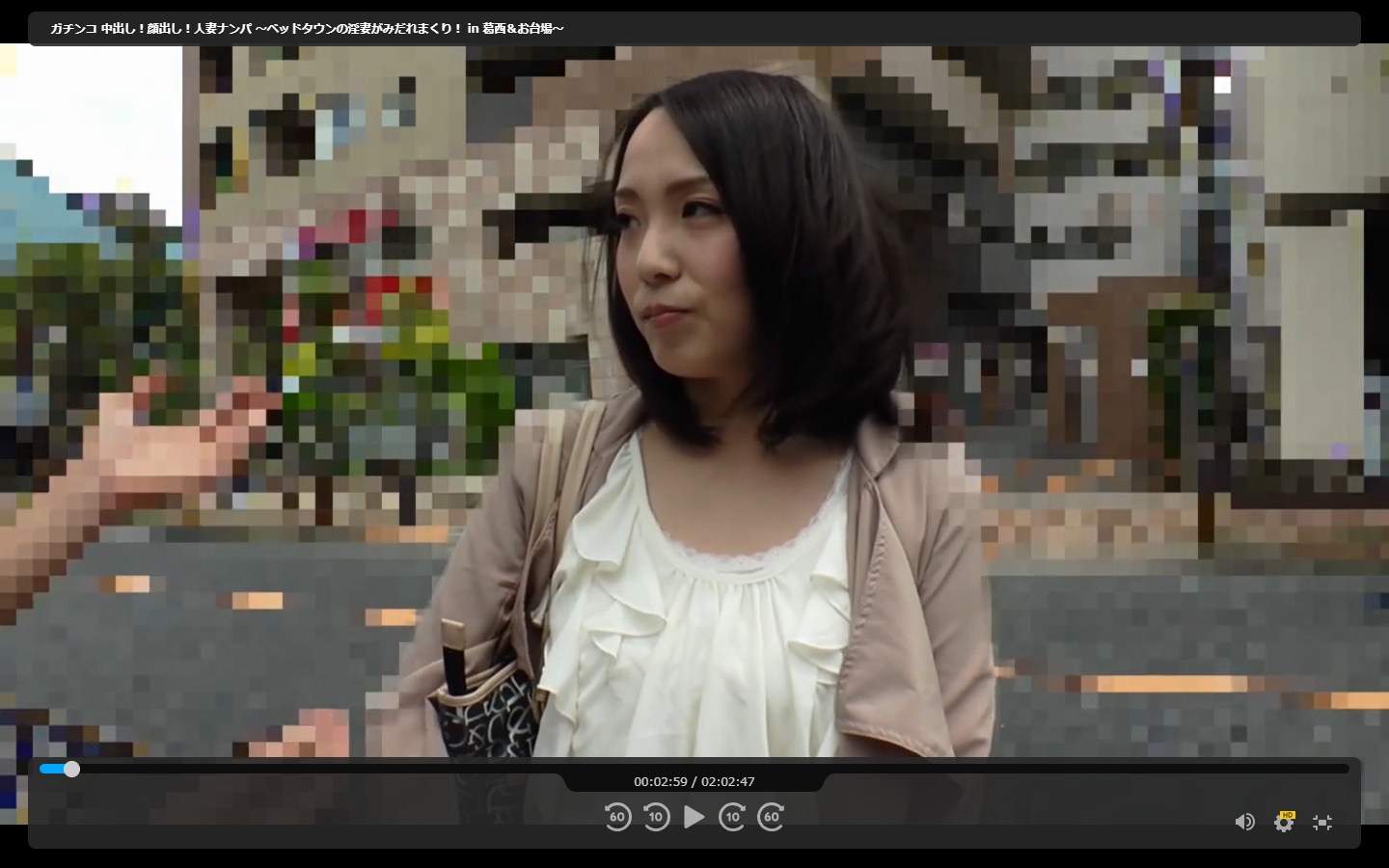Open the settings gear menu
This screenshot has height=868, width=1389.
point(1283,824)
